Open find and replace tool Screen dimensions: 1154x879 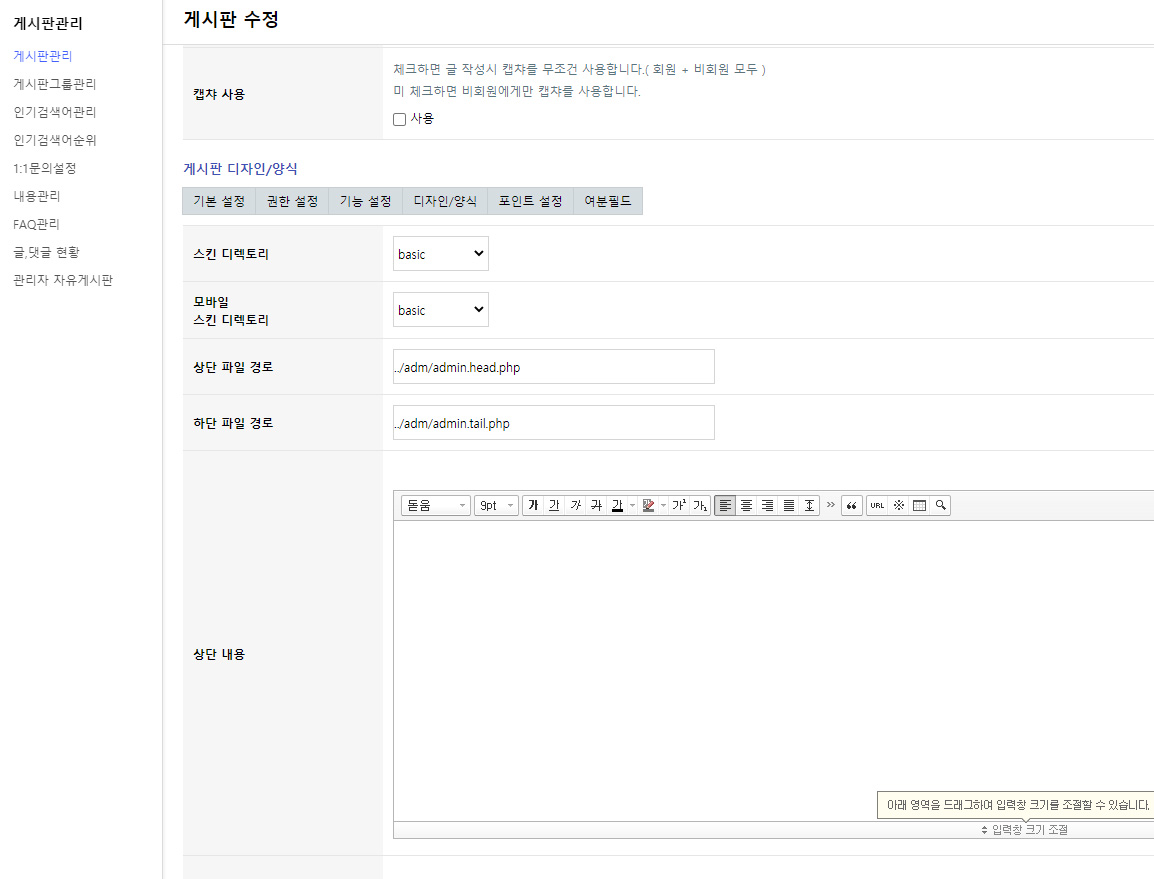[941, 505]
